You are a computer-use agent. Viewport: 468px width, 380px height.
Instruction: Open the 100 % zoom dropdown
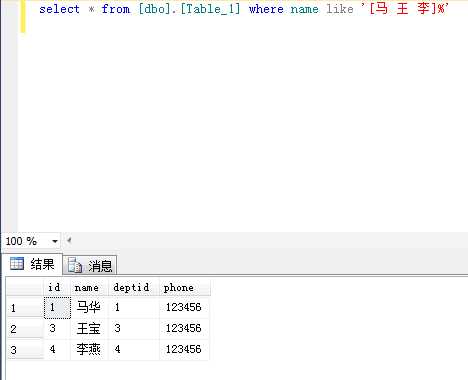pos(55,241)
